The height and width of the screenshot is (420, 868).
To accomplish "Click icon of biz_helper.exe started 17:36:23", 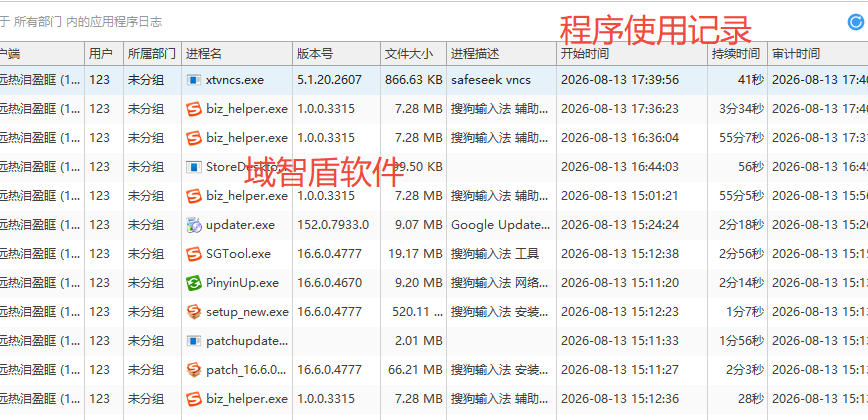I will tap(193, 109).
